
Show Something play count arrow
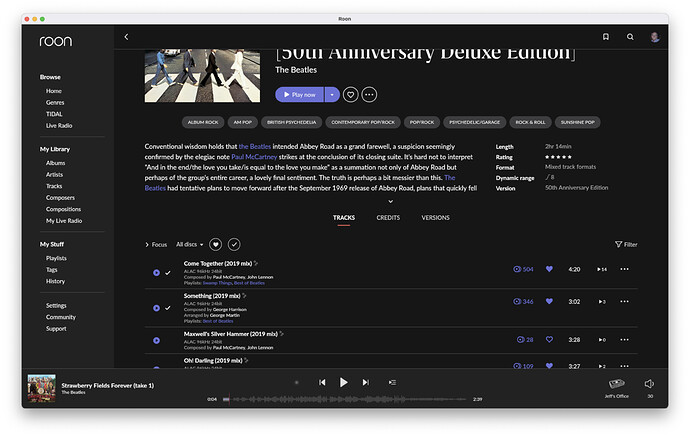tap(602, 302)
